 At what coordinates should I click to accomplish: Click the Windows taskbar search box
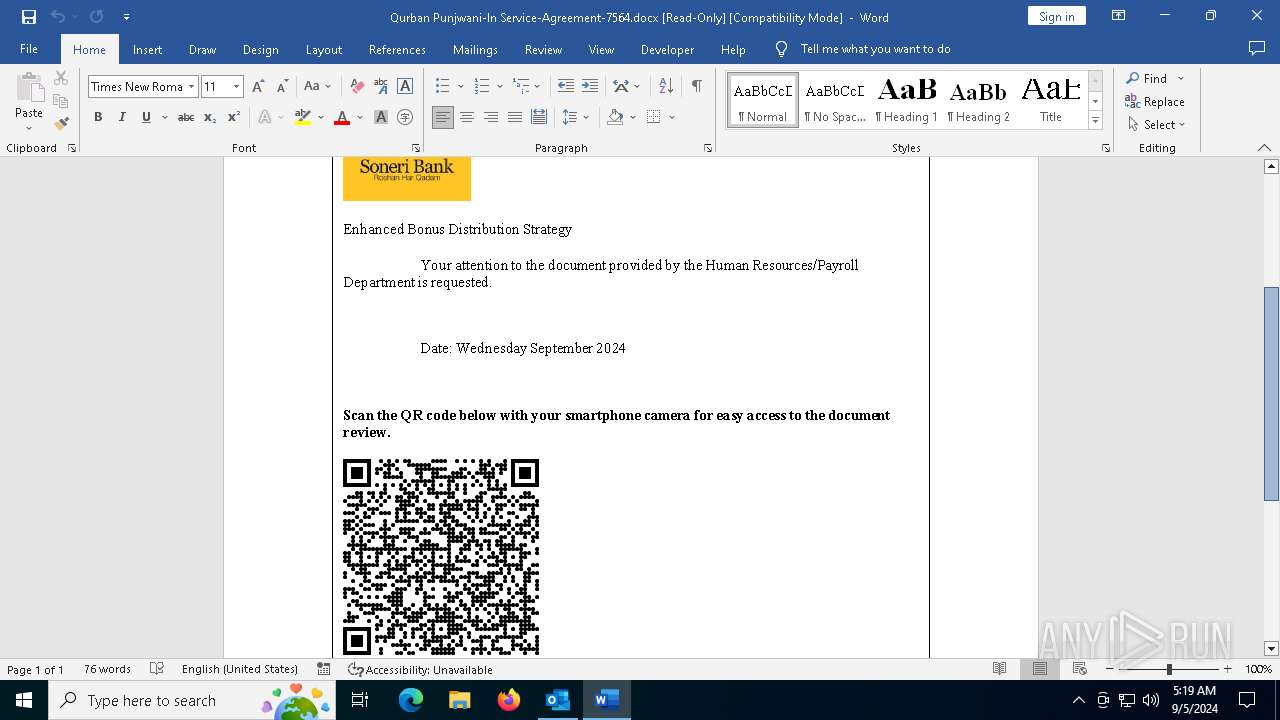click(x=190, y=700)
